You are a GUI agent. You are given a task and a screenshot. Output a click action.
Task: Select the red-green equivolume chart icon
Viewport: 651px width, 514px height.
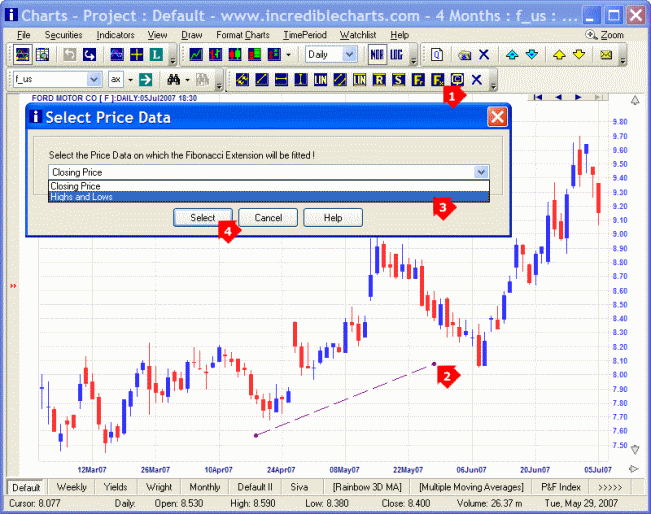click(x=255, y=54)
